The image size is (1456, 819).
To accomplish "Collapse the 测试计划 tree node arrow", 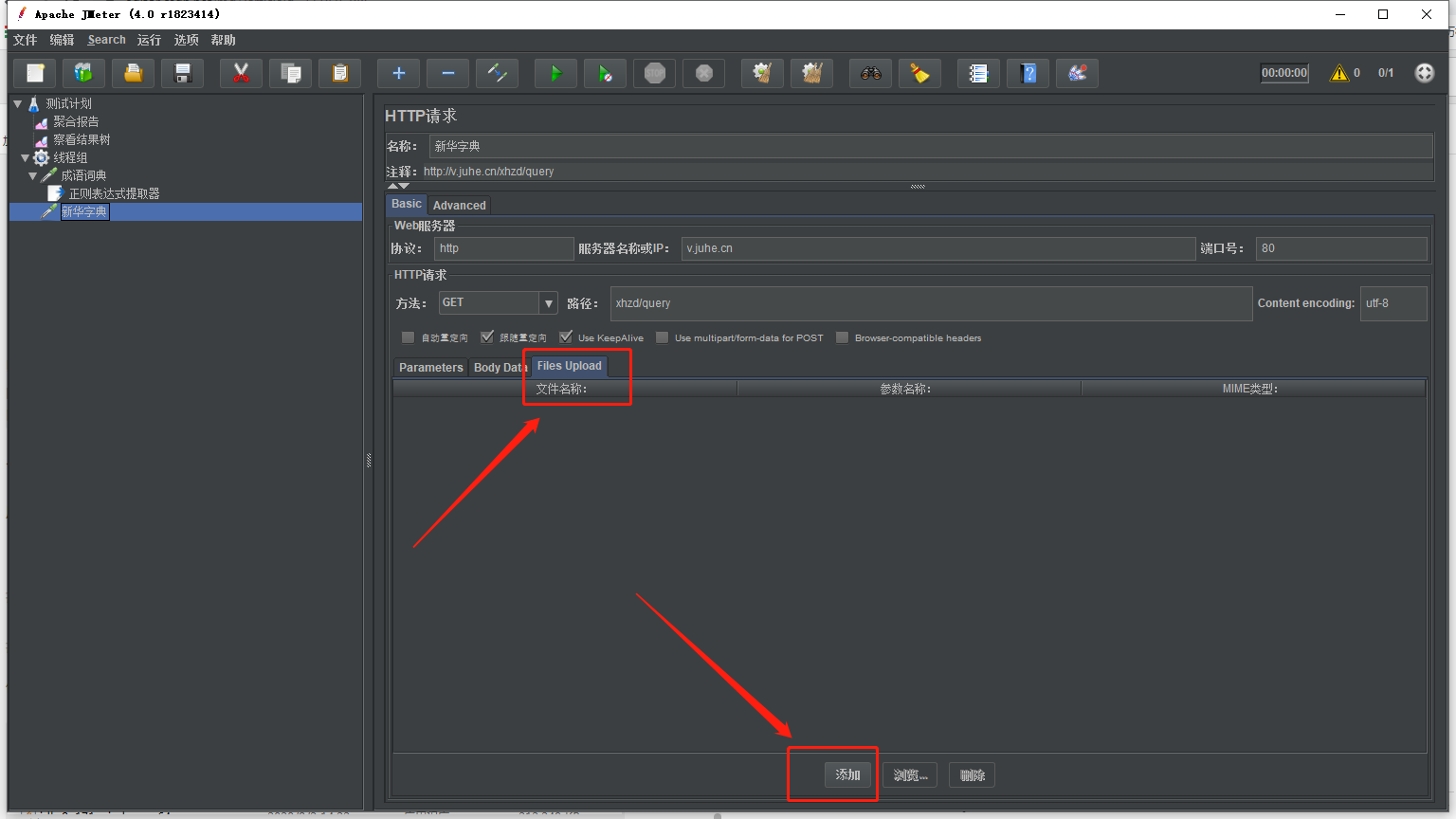I will [x=17, y=103].
